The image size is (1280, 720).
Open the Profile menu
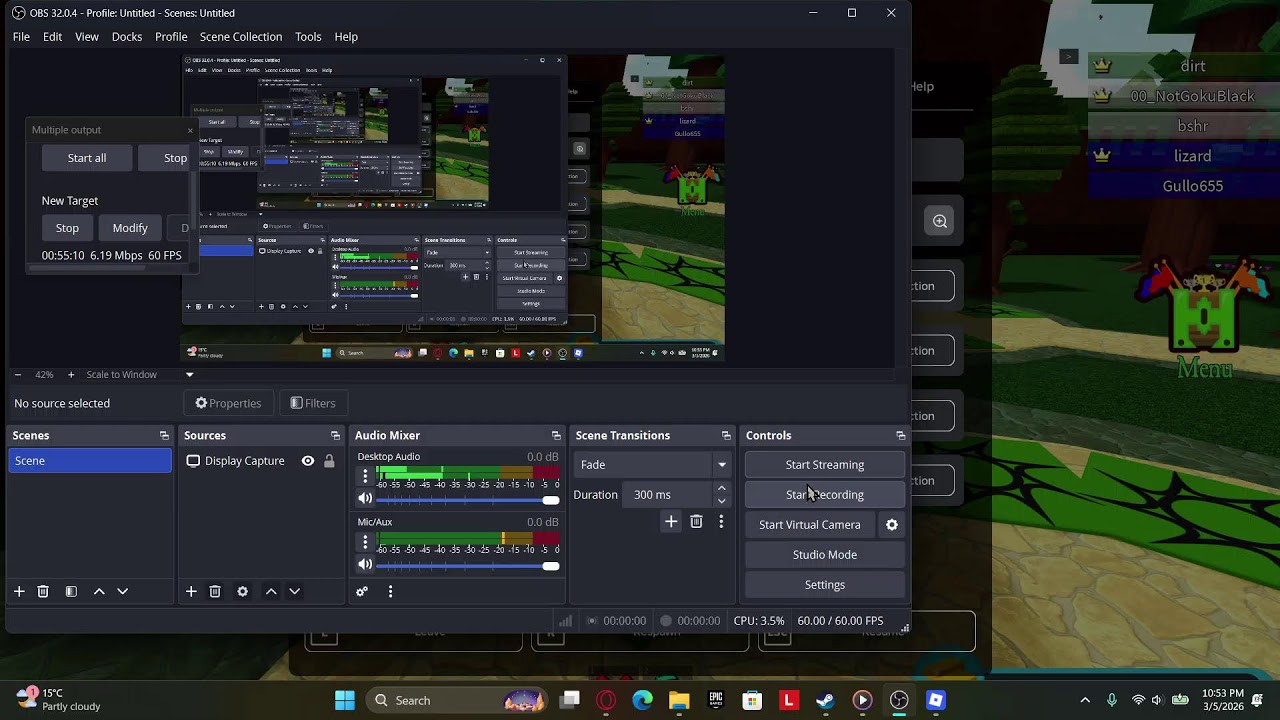click(171, 37)
